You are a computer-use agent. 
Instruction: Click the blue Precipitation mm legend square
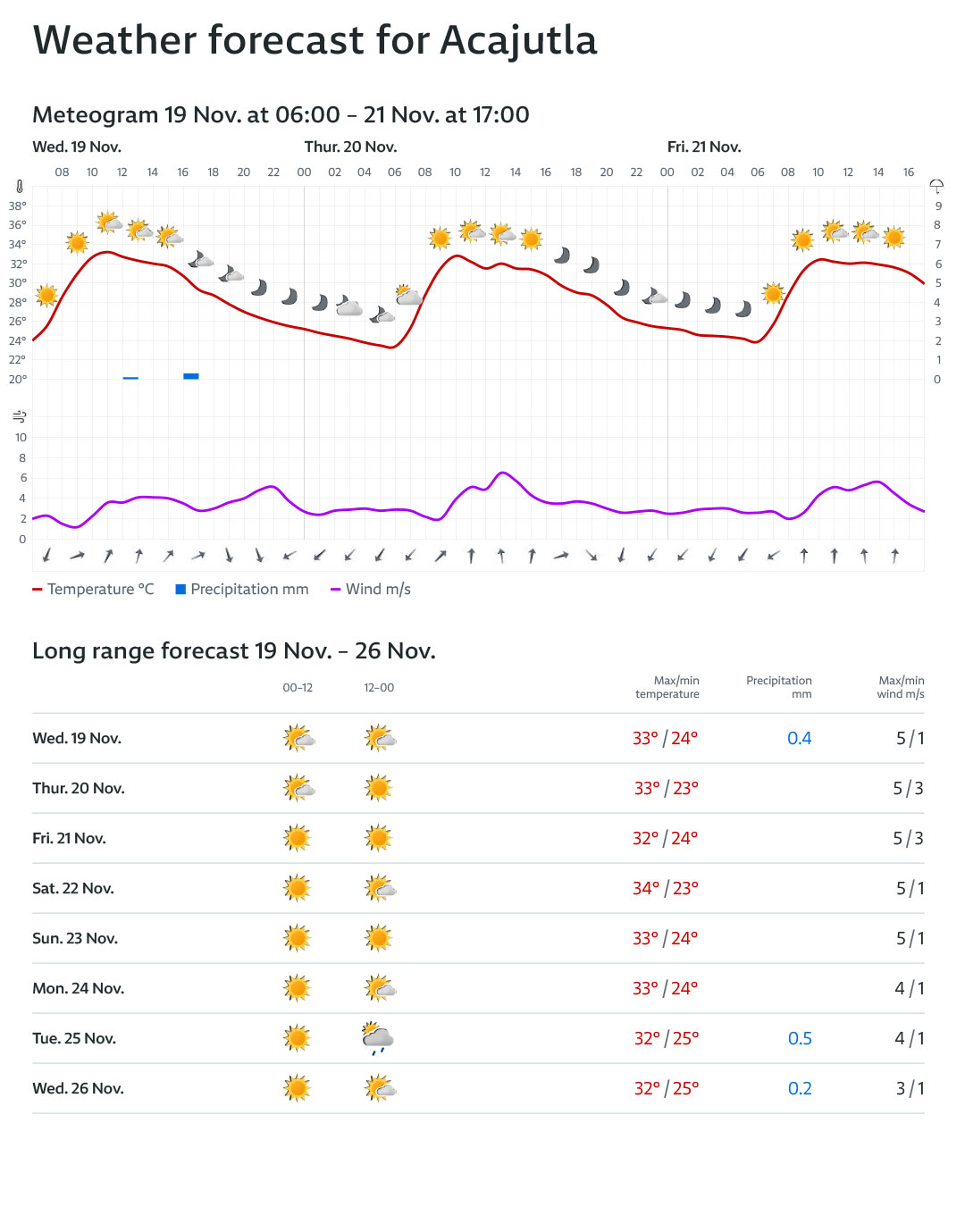180,590
